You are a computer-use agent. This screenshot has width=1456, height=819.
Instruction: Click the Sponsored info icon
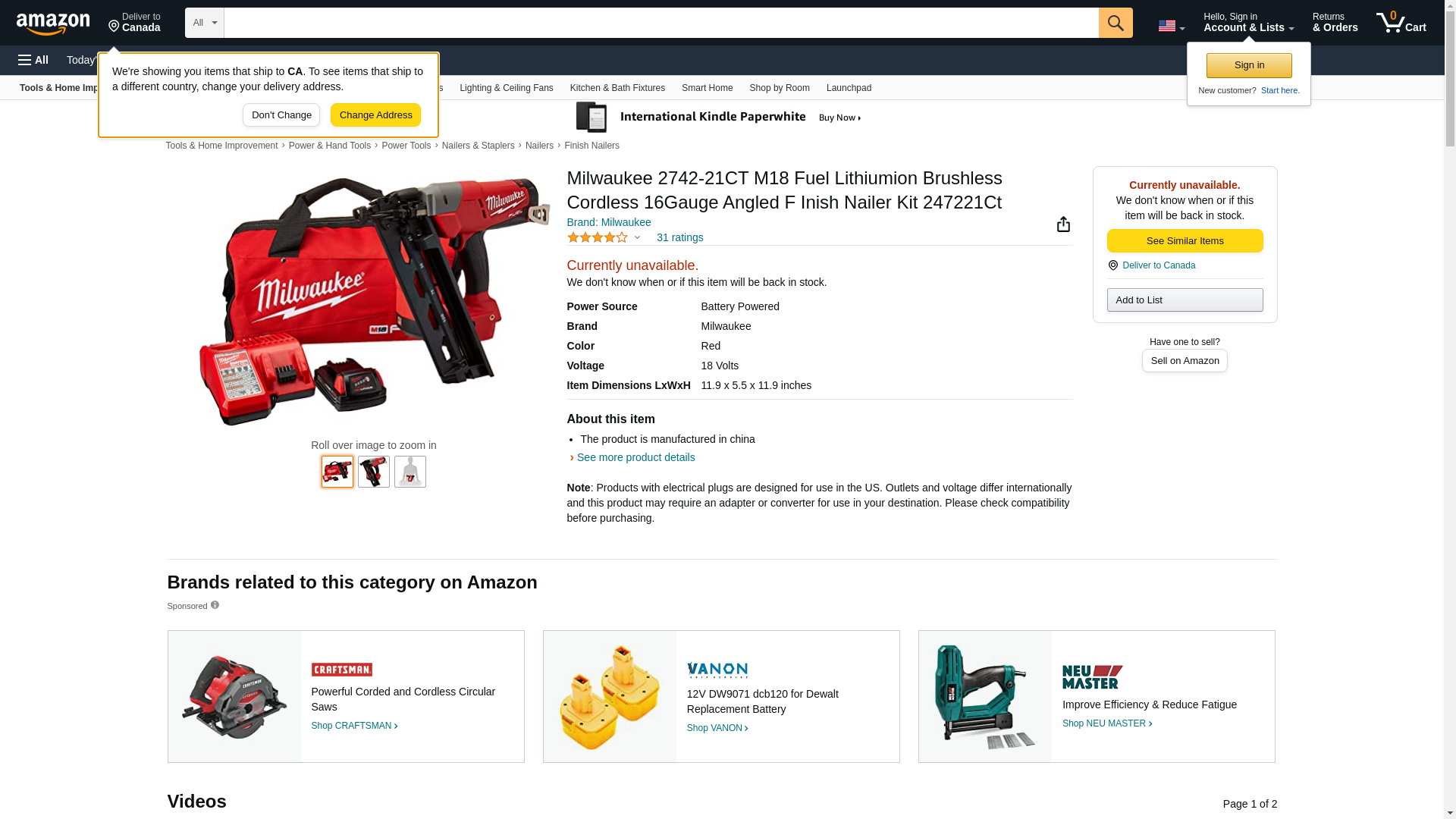[215, 604]
